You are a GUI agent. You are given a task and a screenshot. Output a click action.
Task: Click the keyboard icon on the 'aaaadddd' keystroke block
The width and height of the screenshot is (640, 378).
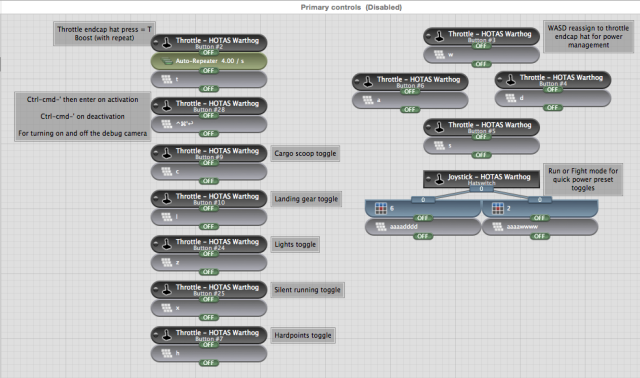point(381,227)
